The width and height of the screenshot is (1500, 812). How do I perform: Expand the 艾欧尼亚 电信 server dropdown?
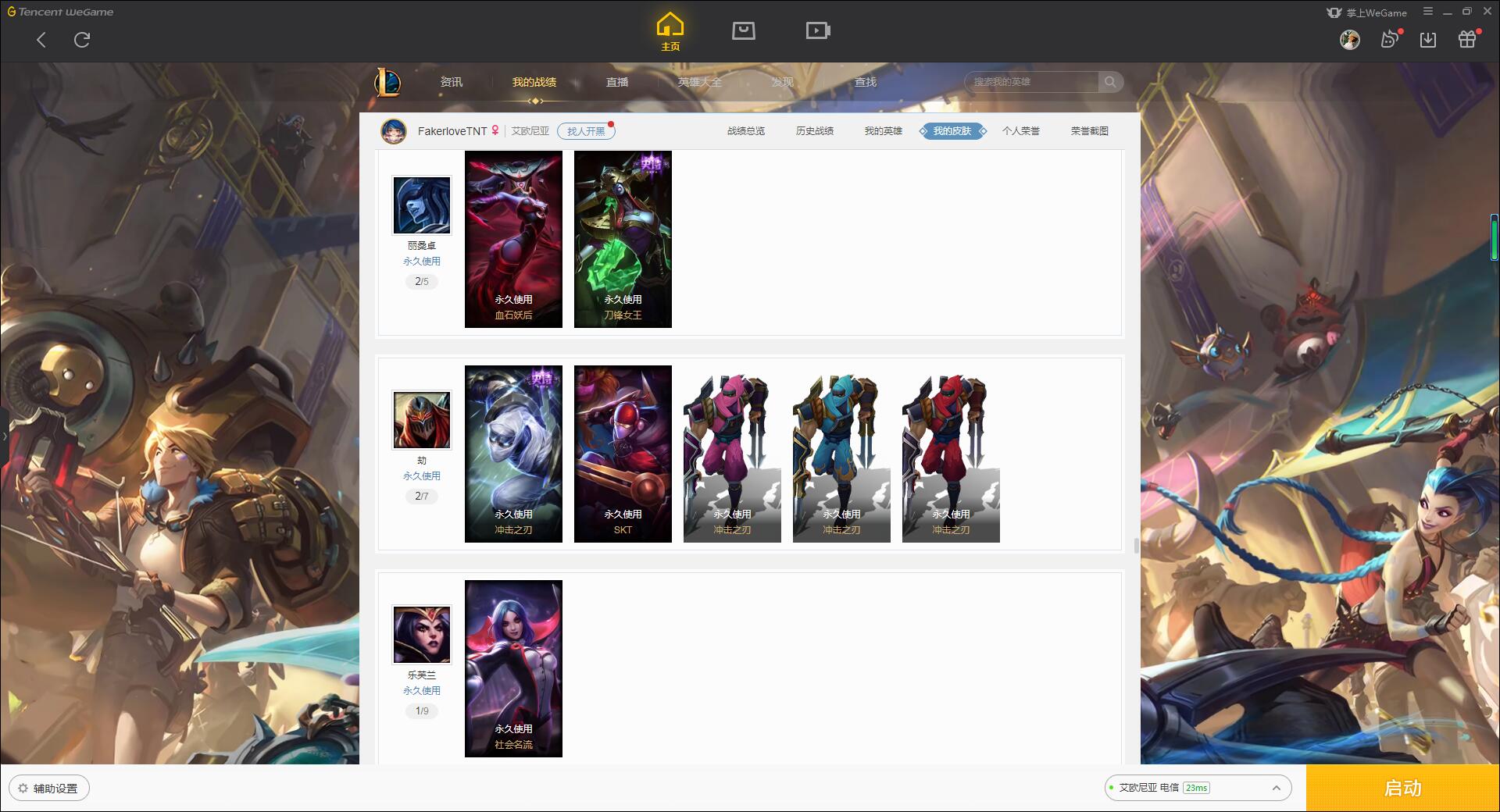[1198, 788]
